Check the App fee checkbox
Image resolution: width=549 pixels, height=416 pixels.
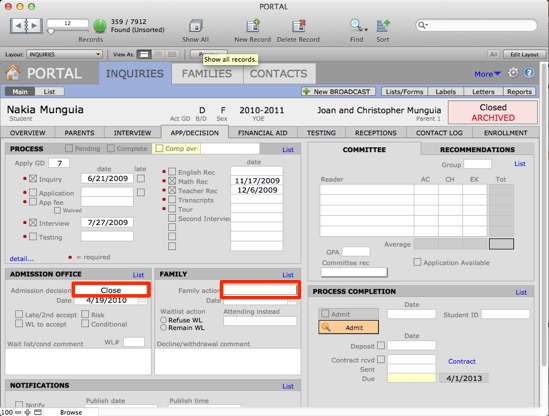click(33, 202)
